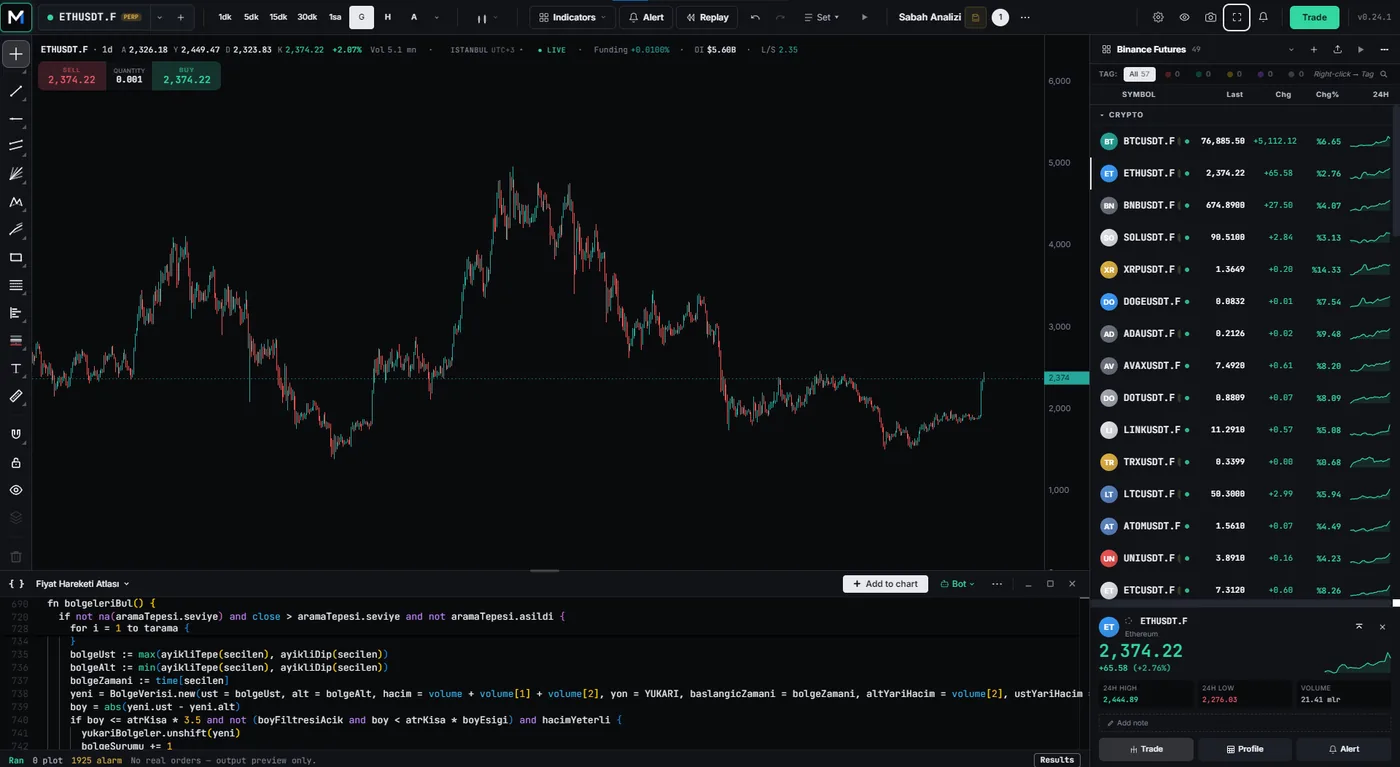Open the Binance Futures watchlist dropdown

click(x=1290, y=49)
